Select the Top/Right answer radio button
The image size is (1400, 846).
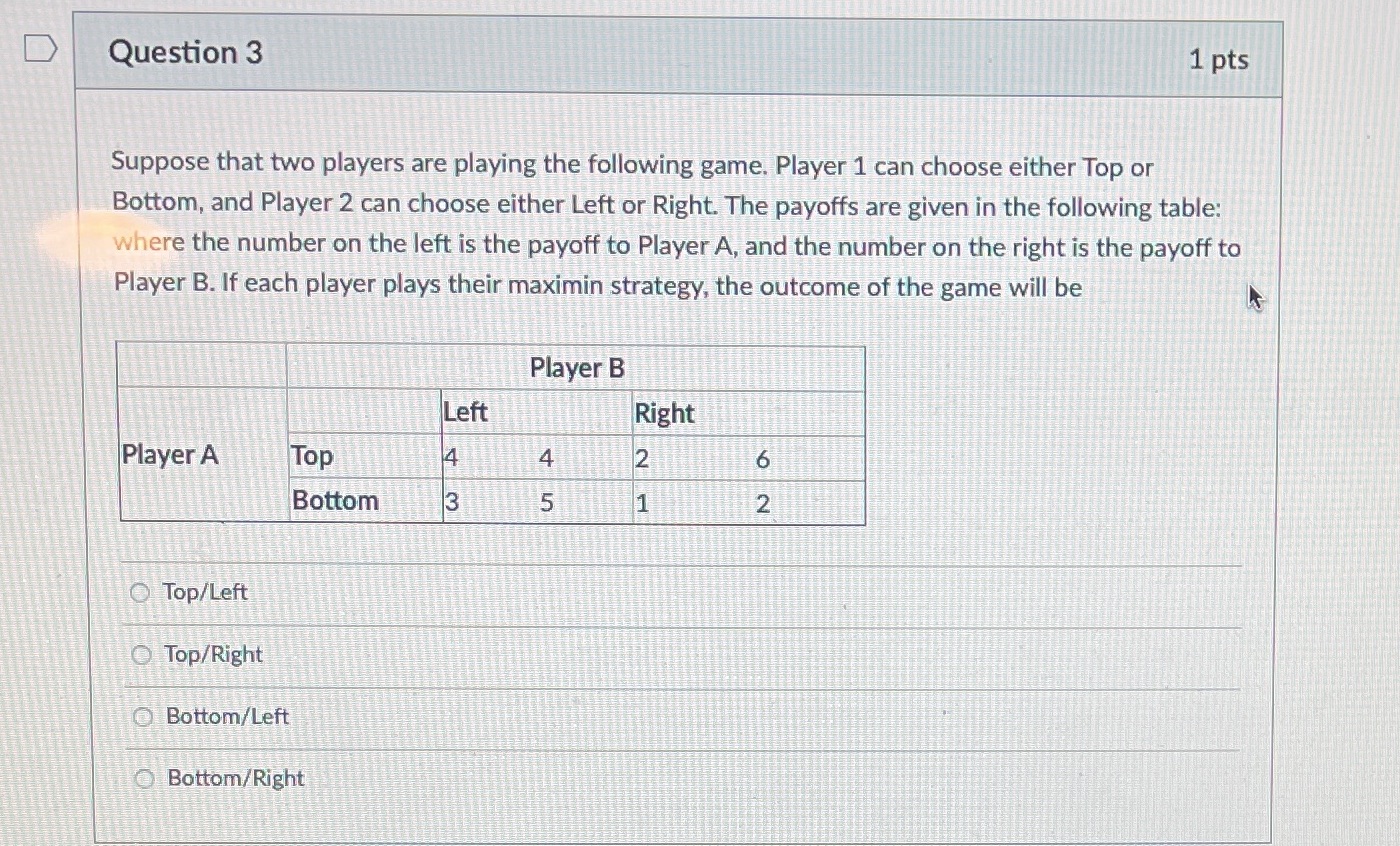(140, 654)
